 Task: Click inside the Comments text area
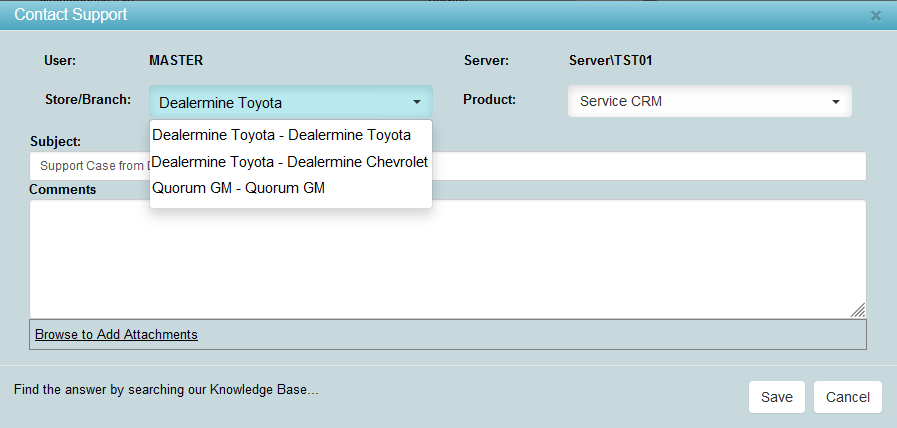tap(600, 260)
